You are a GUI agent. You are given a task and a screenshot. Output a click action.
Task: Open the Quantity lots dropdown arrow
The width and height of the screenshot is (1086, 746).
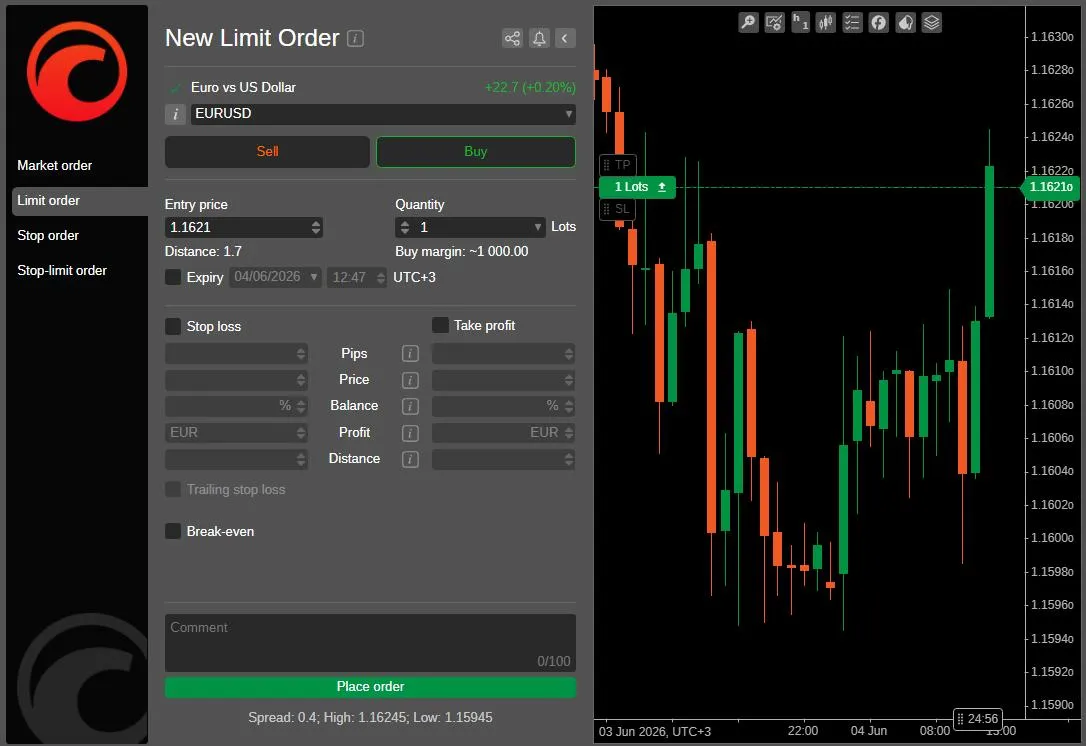click(x=537, y=227)
